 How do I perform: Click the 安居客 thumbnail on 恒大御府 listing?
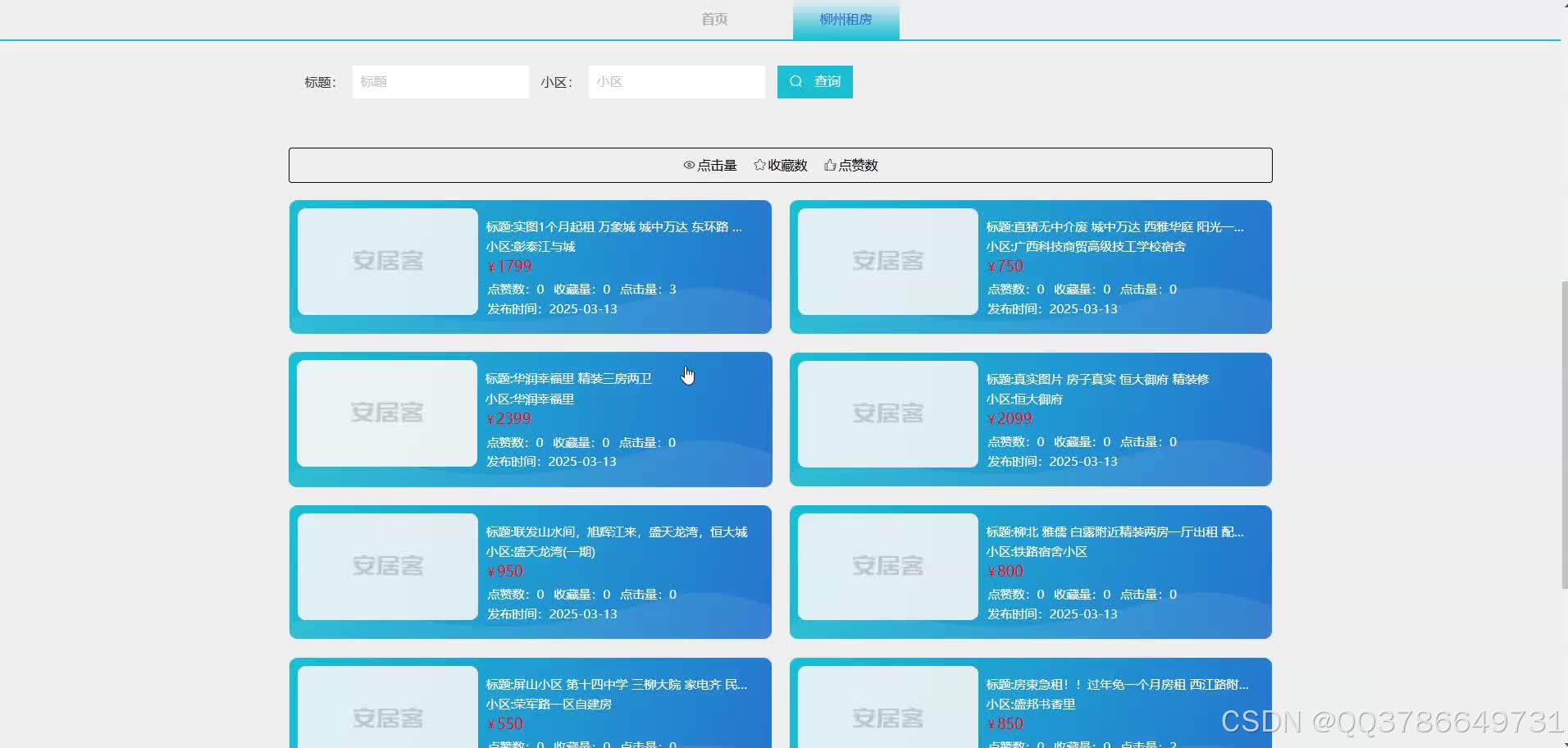point(886,413)
